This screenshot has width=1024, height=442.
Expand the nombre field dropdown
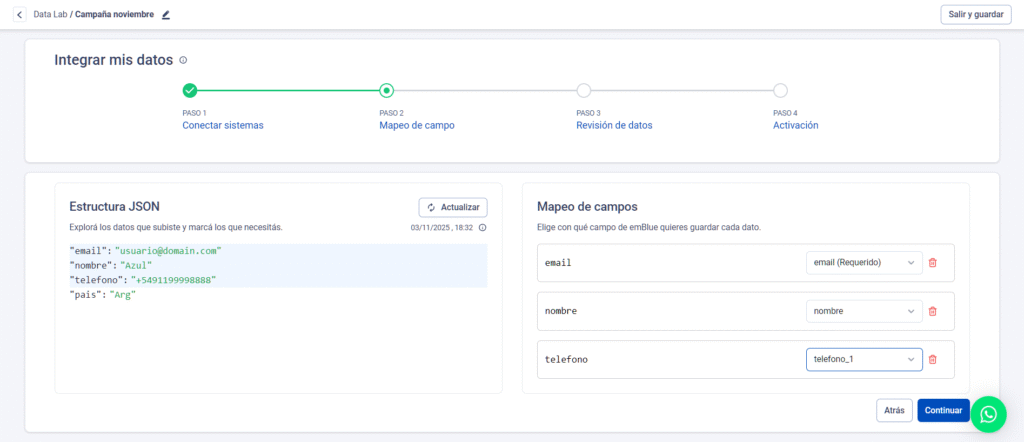click(x=864, y=311)
